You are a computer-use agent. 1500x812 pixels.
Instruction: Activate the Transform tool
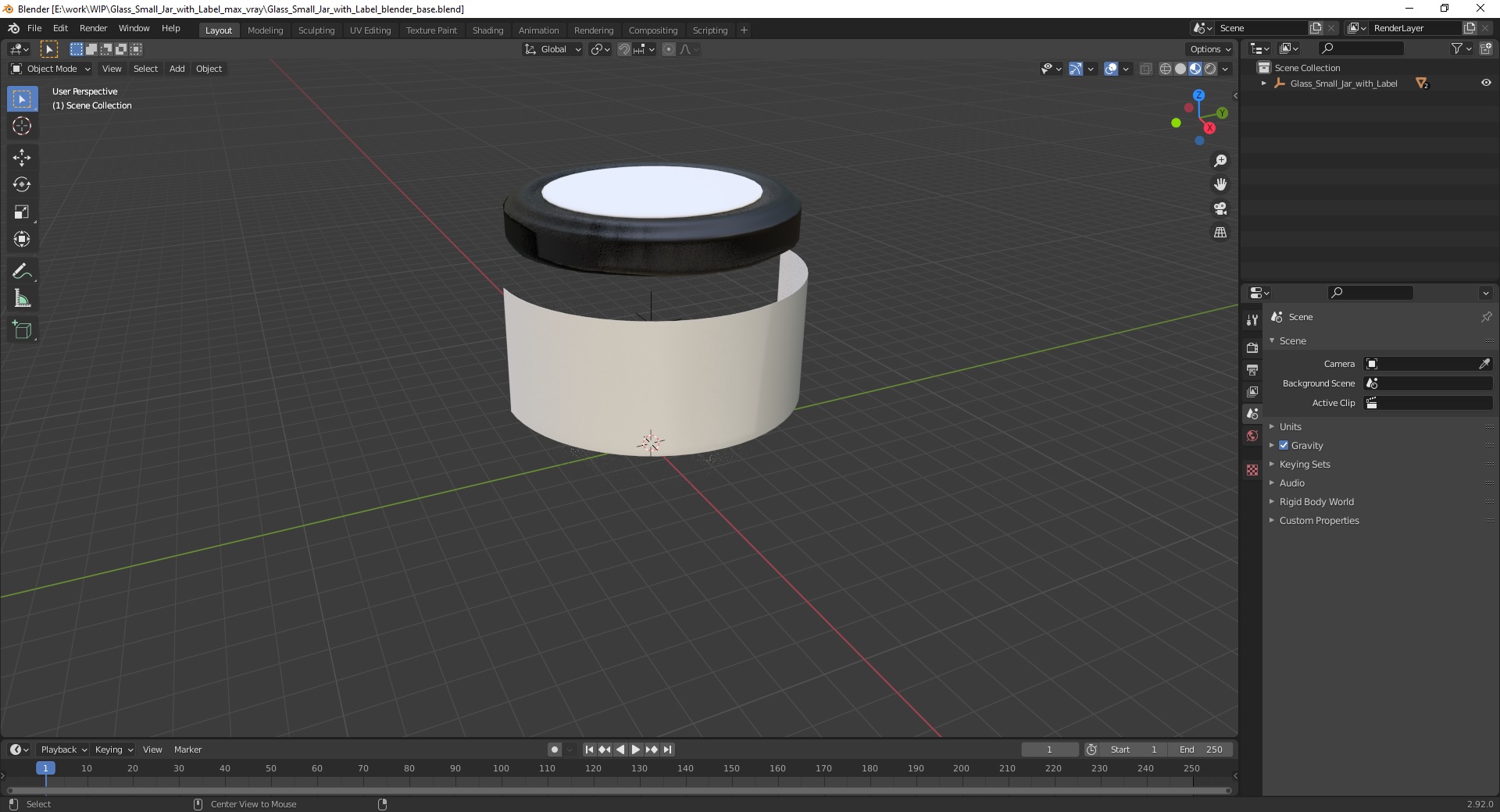click(22, 239)
